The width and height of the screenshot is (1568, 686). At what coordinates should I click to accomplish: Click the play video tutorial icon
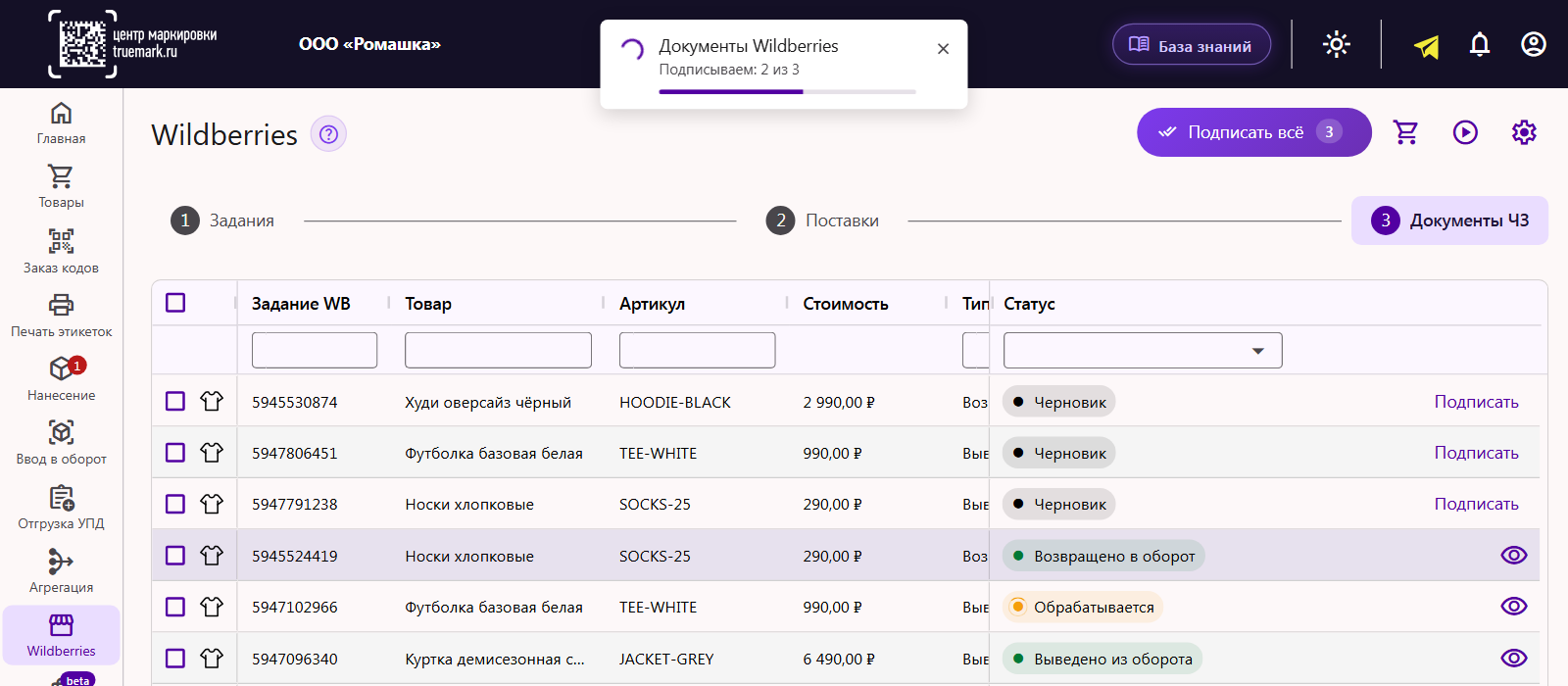click(1465, 132)
